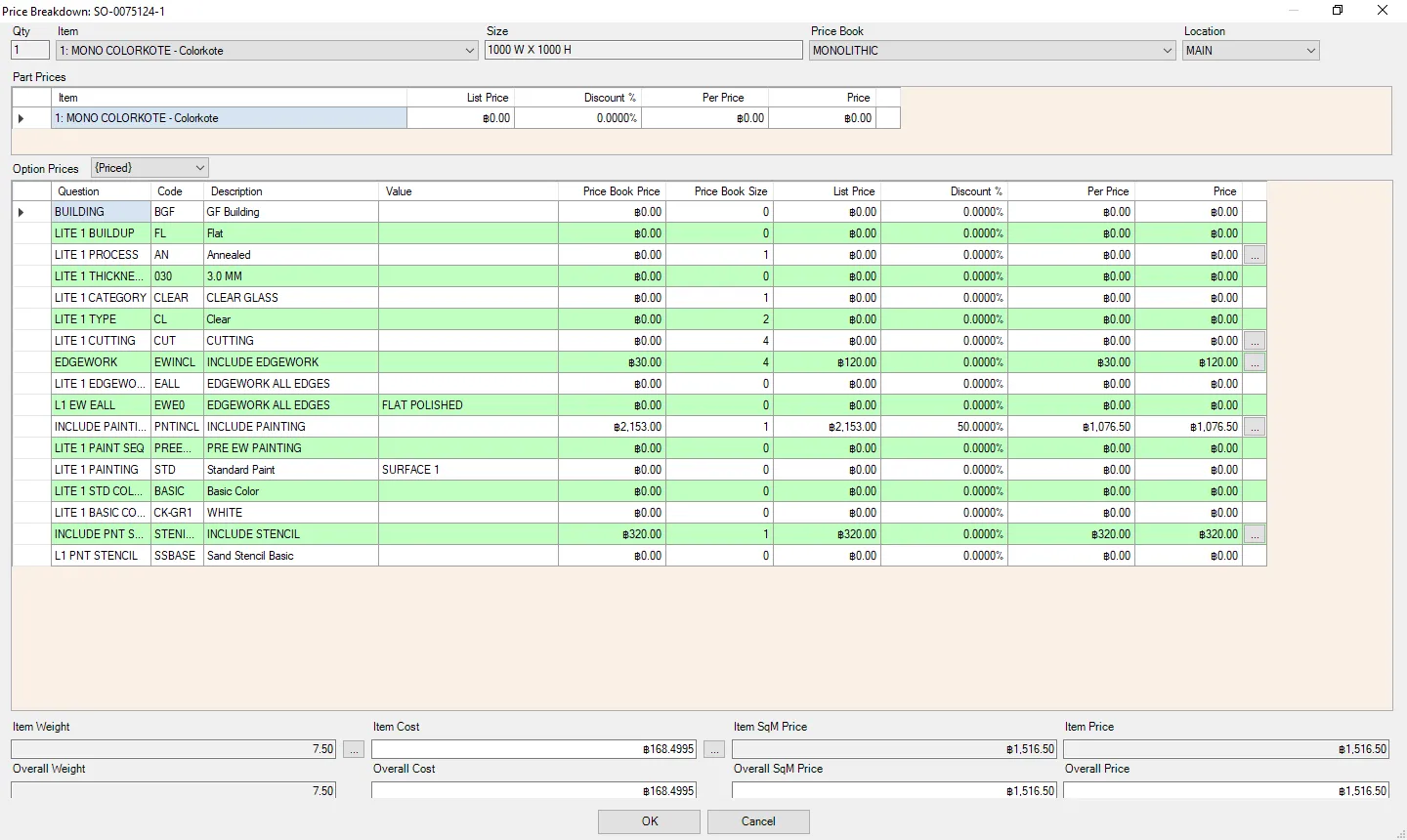Click the Item SqM Price value field
Screen dimensions: 1407x840
click(x=895, y=749)
